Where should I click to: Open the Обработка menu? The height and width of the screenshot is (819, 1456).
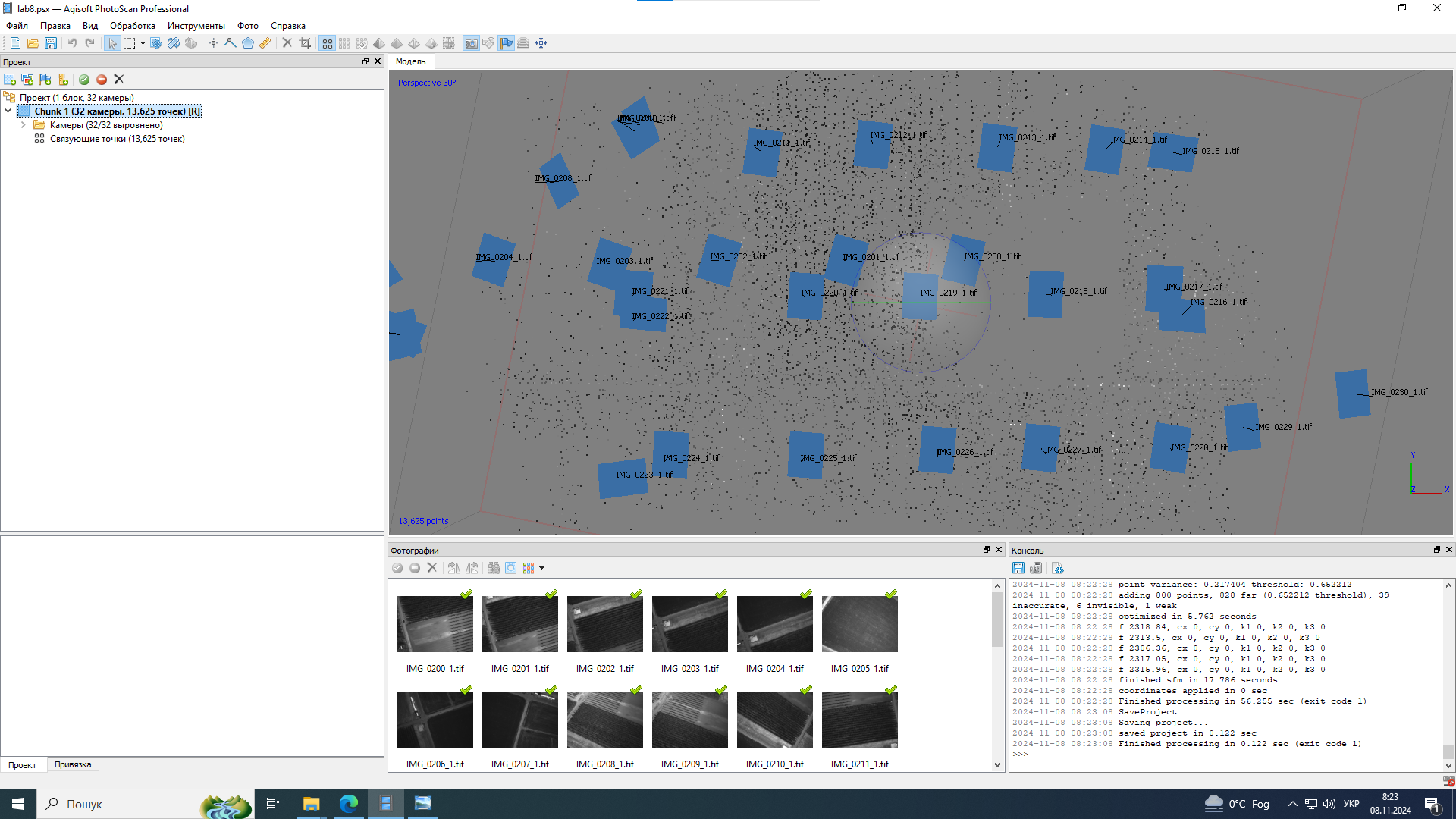[132, 26]
